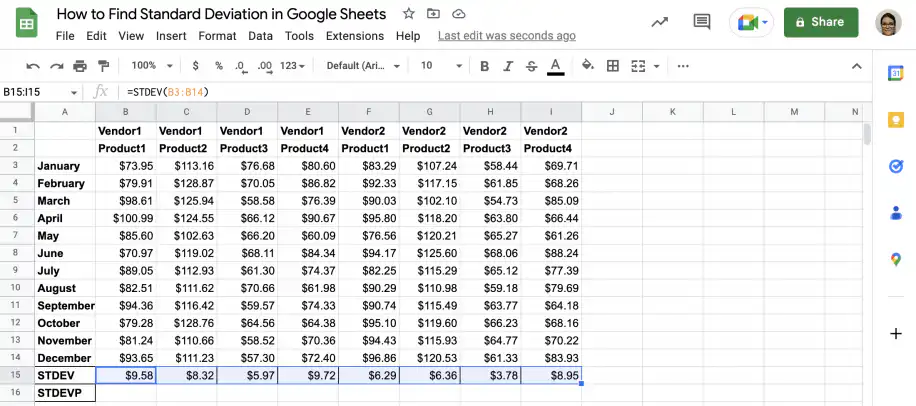This screenshot has height=406, width=916.
Task: Open the Help menu
Action: (x=408, y=36)
